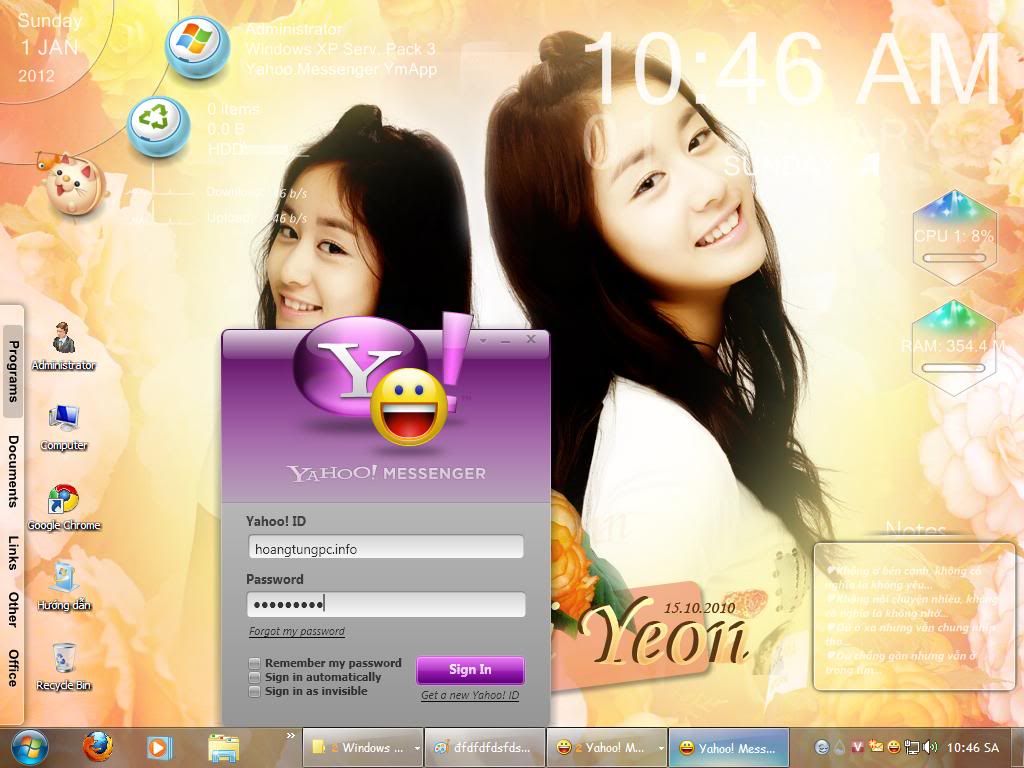The image size is (1024, 768).
Task: Open the Computer desktop icon
Action: coord(63,427)
